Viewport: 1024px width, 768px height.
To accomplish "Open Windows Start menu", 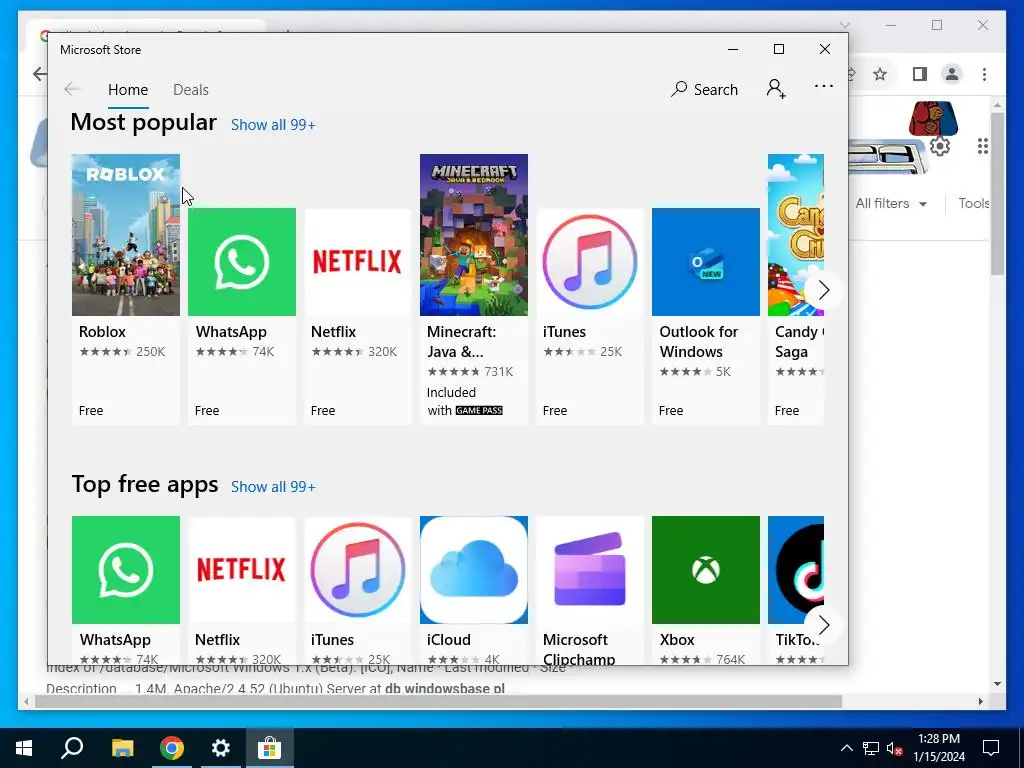I will [x=24, y=748].
